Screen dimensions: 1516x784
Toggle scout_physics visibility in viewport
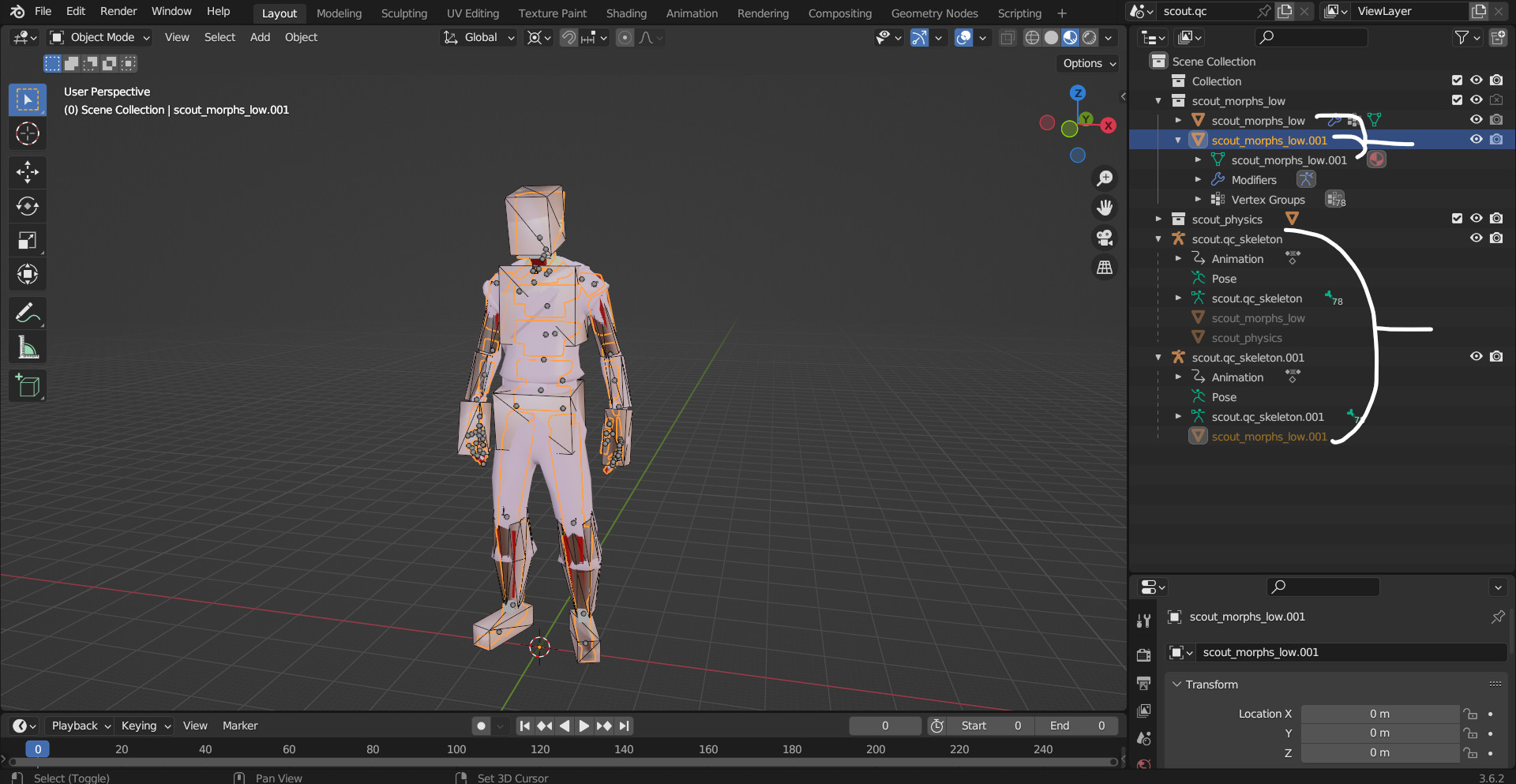(x=1477, y=219)
